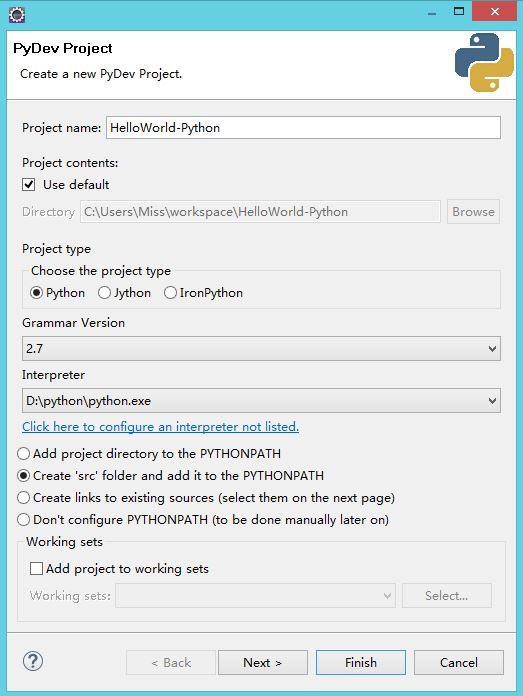
Task: Open the Grammar Version dropdown
Action: (262, 349)
